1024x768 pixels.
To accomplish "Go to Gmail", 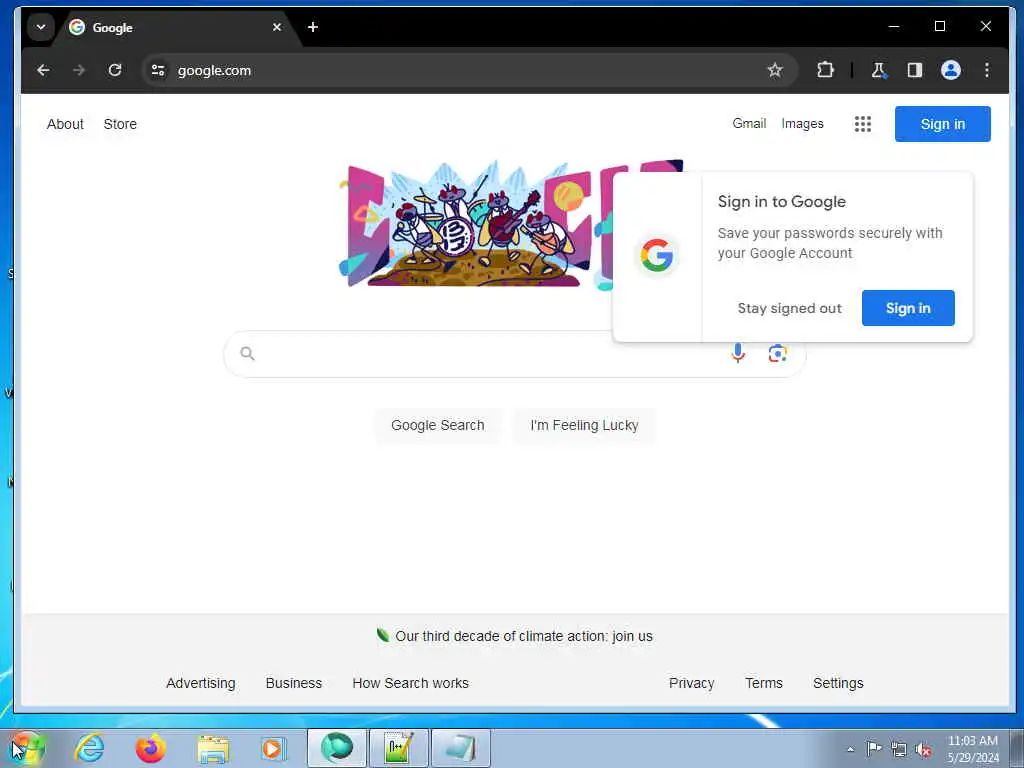I will [749, 123].
